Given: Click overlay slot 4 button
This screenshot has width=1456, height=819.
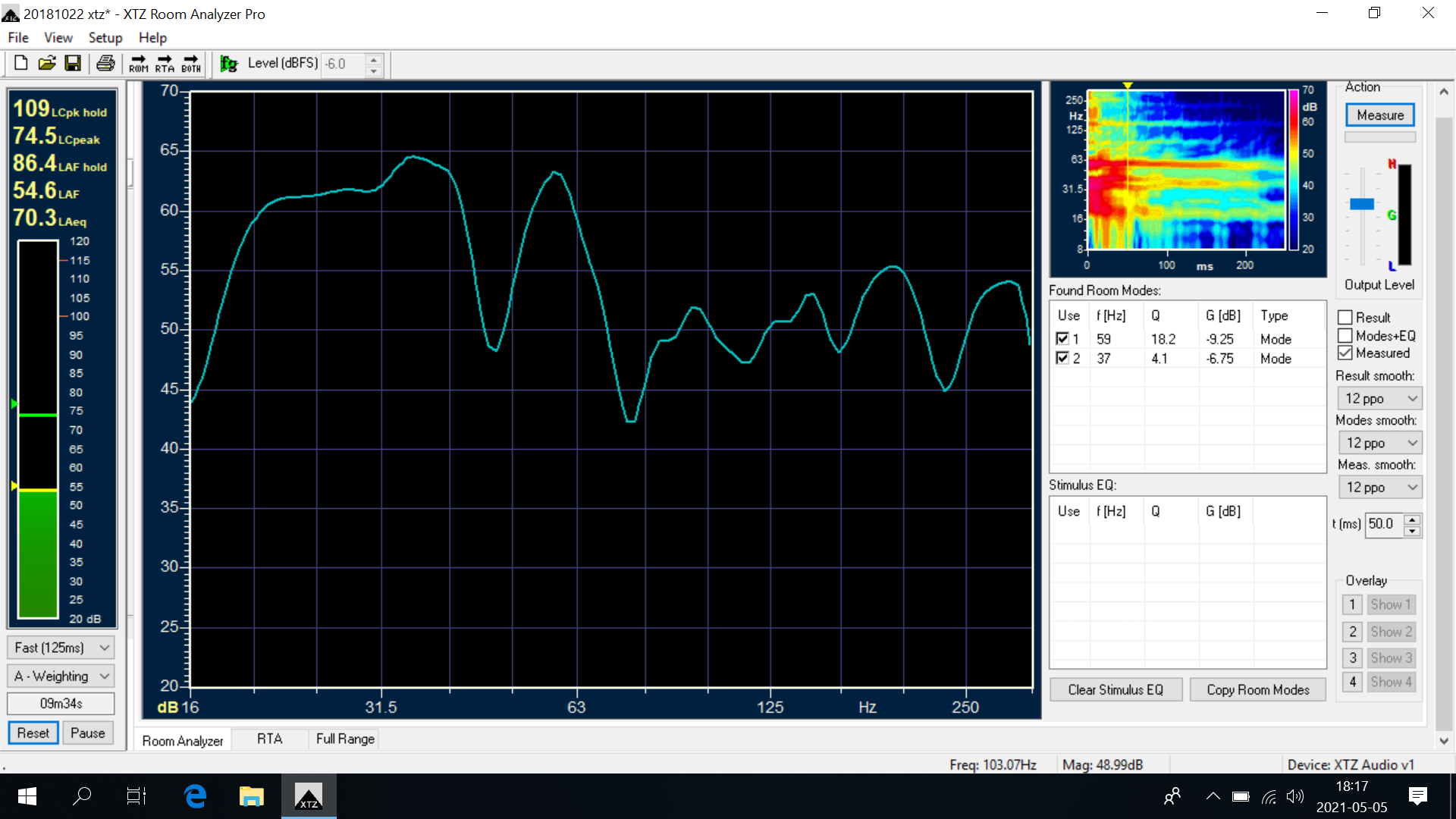Looking at the screenshot, I should point(1352,682).
